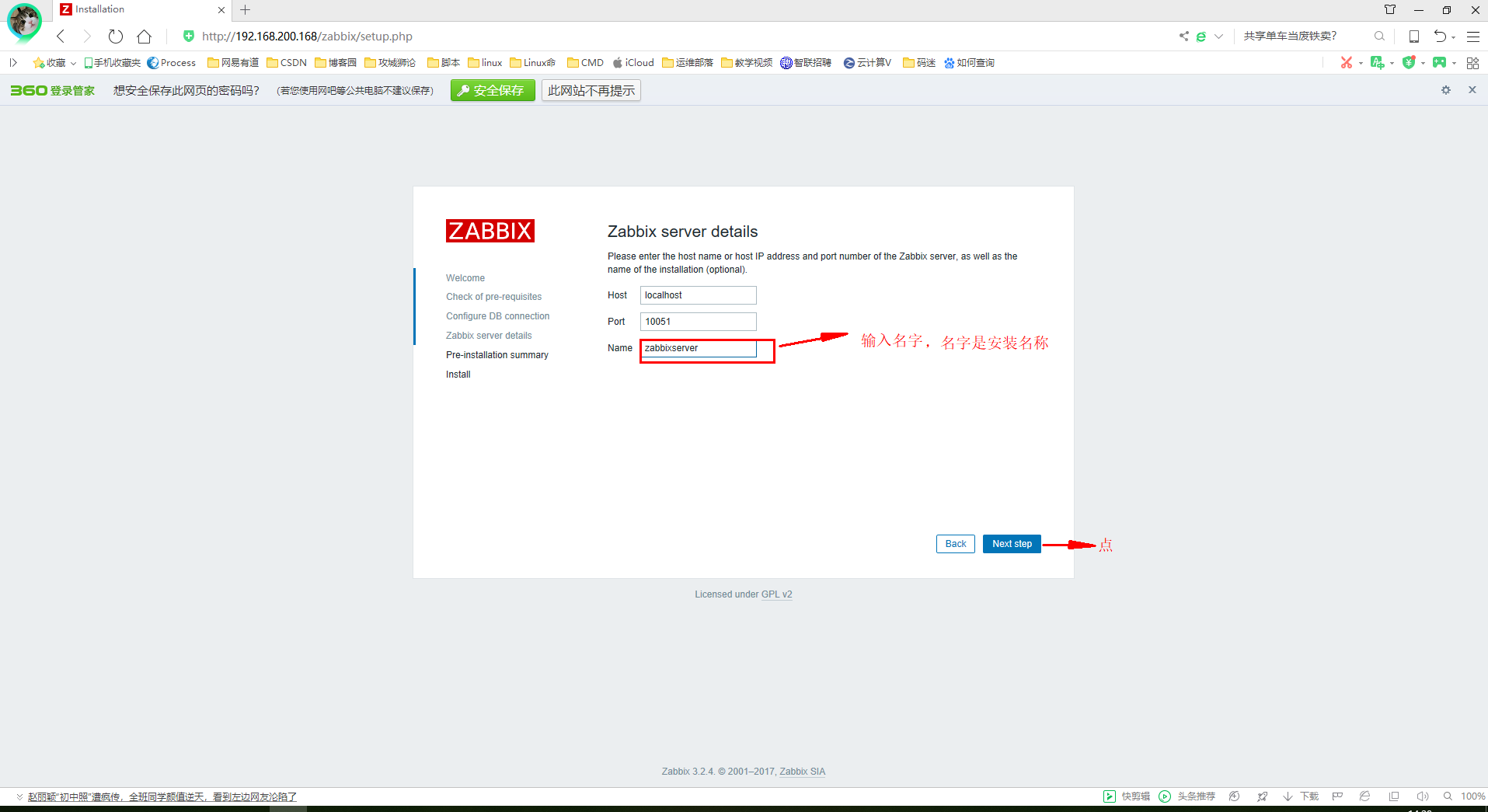Click the undo closed tab arrow icon
The width and height of the screenshot is (1488, 812).
(x=1440, y=36)
